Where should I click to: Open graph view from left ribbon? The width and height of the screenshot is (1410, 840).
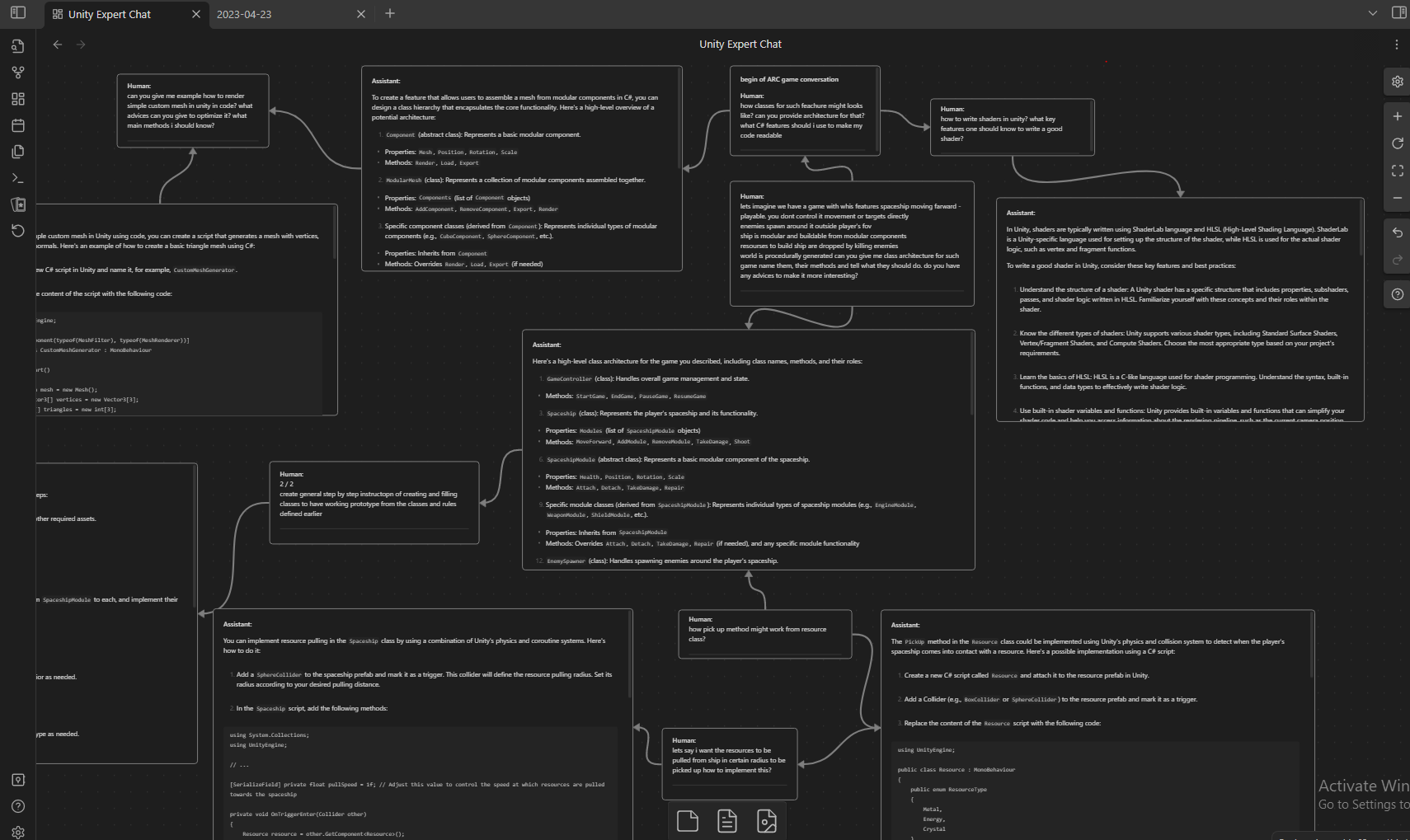pos(18,73)
